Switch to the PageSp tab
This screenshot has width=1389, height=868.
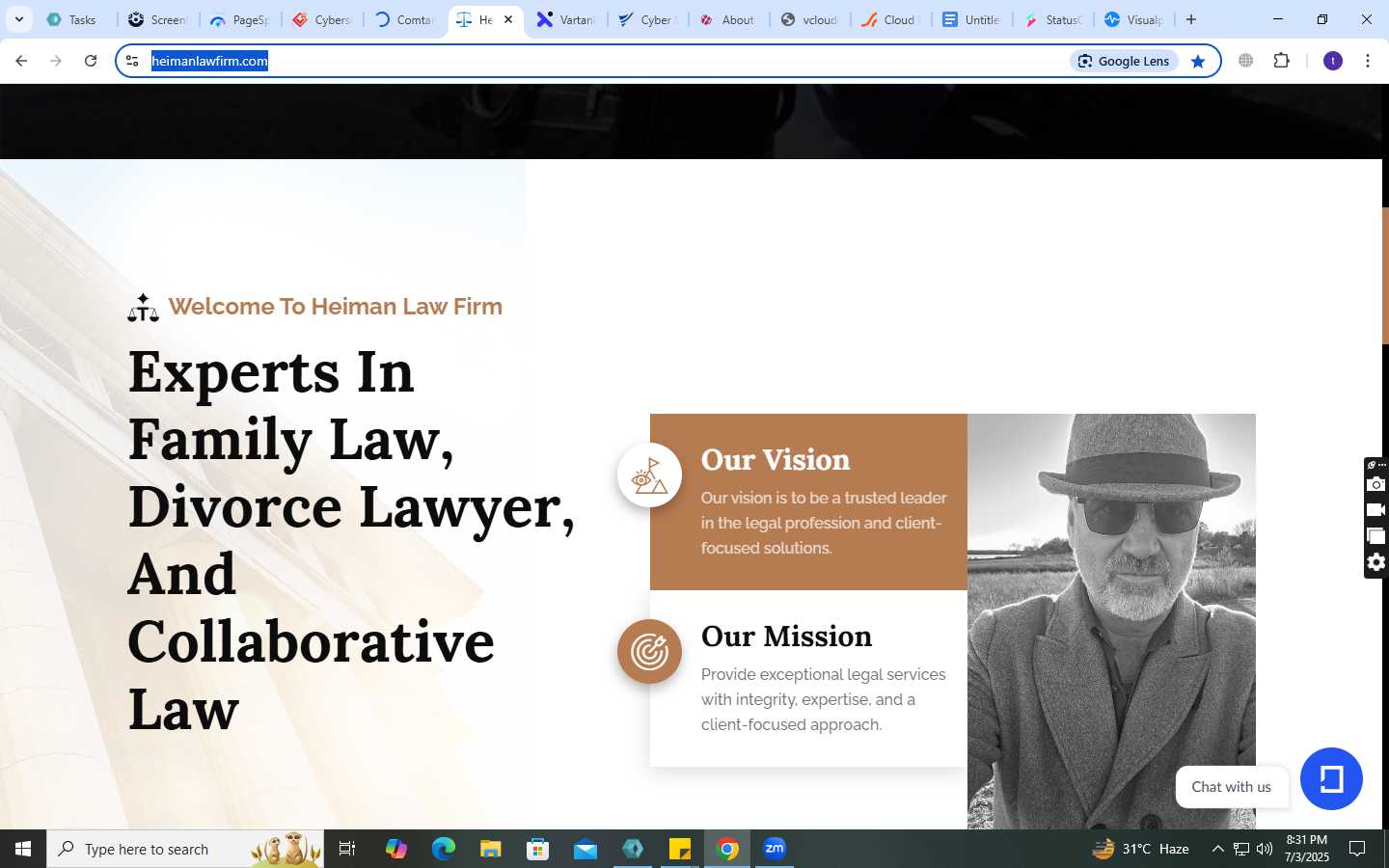[x=241, y=19]
